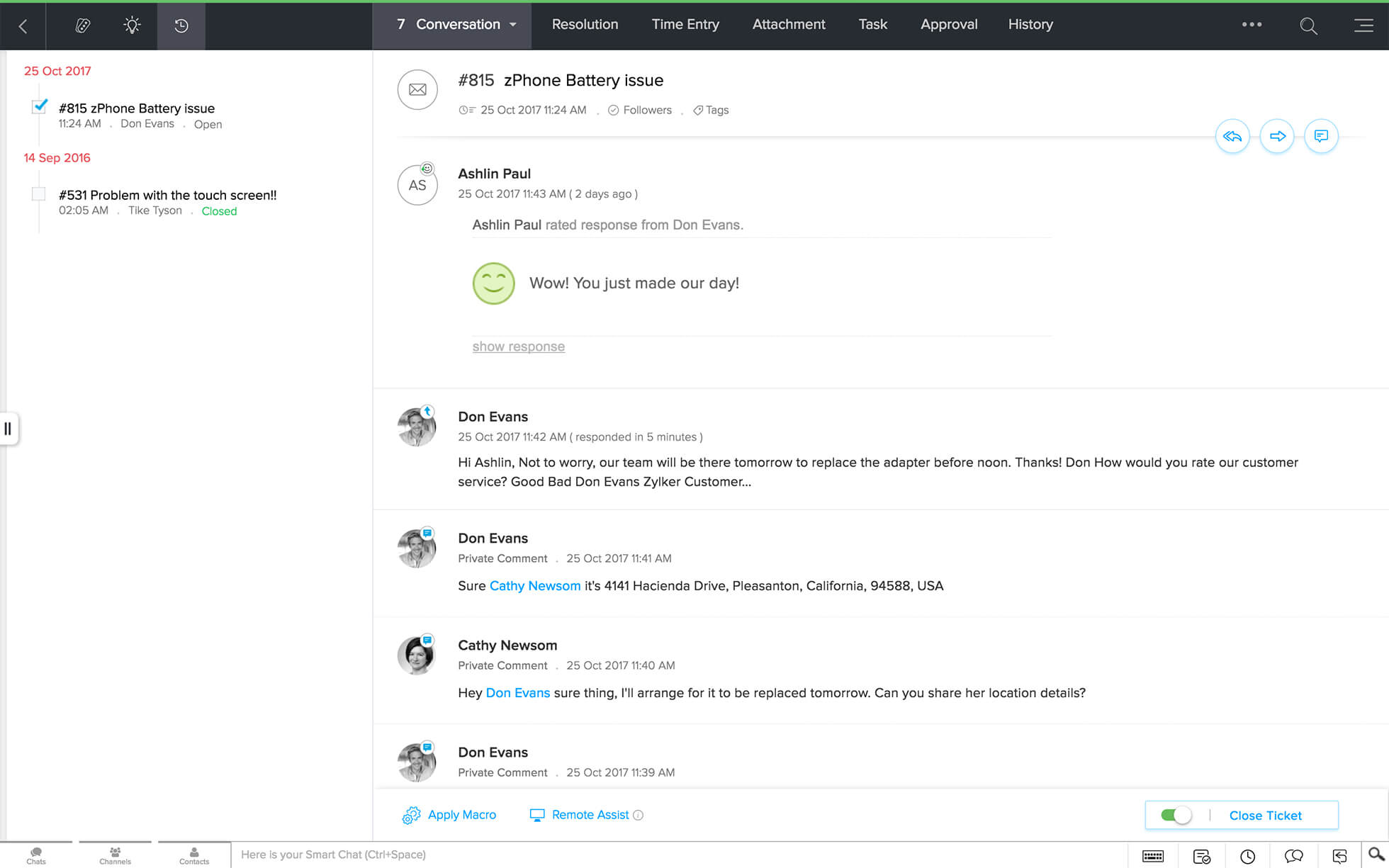Screen dimensions: 1389x868
Task: Check the #531 touch screen ticket checkbox
Action: pyautogui.click(x=39, y=194)
